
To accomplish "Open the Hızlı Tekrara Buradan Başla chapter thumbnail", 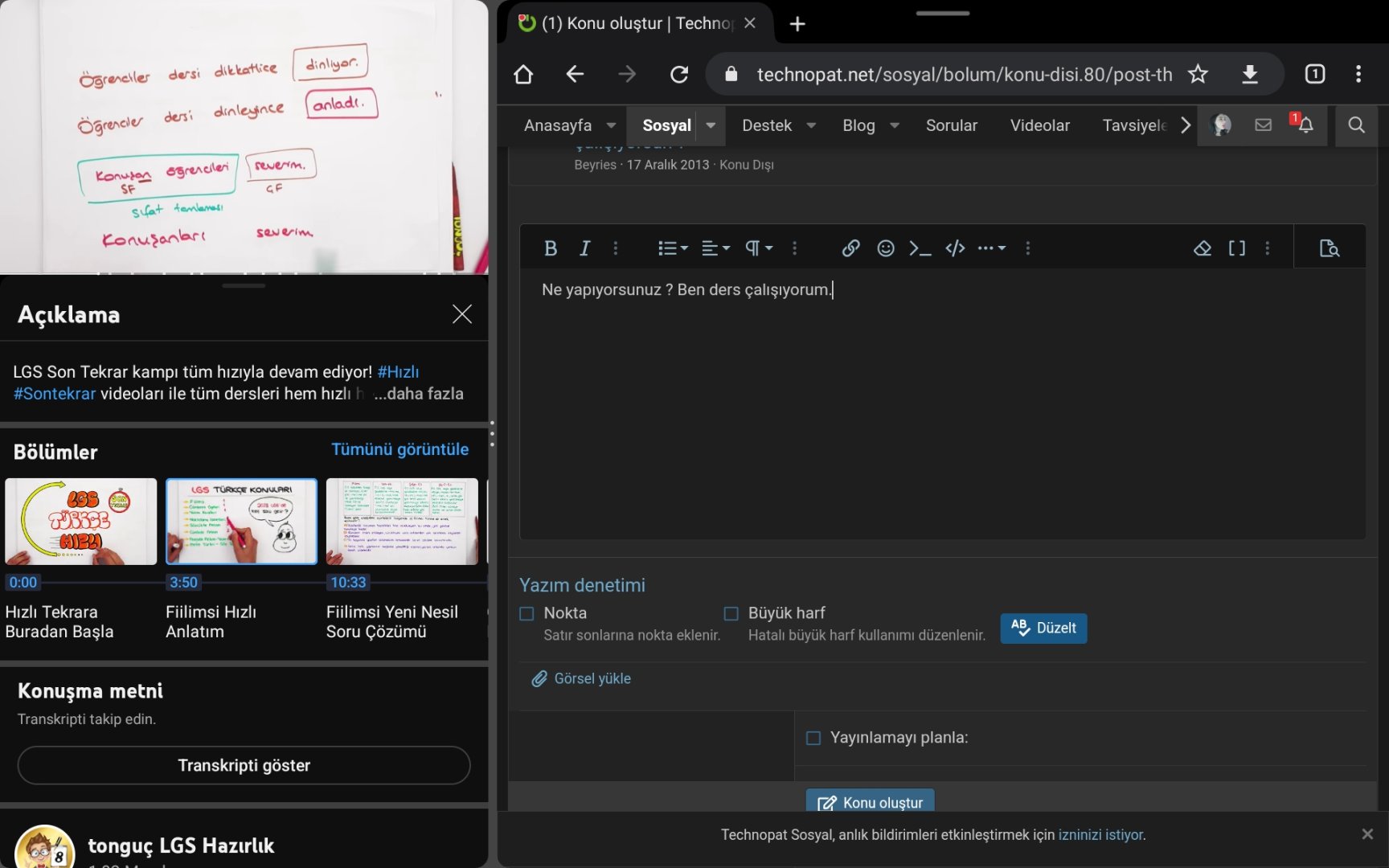I will [x=81, y=522].
